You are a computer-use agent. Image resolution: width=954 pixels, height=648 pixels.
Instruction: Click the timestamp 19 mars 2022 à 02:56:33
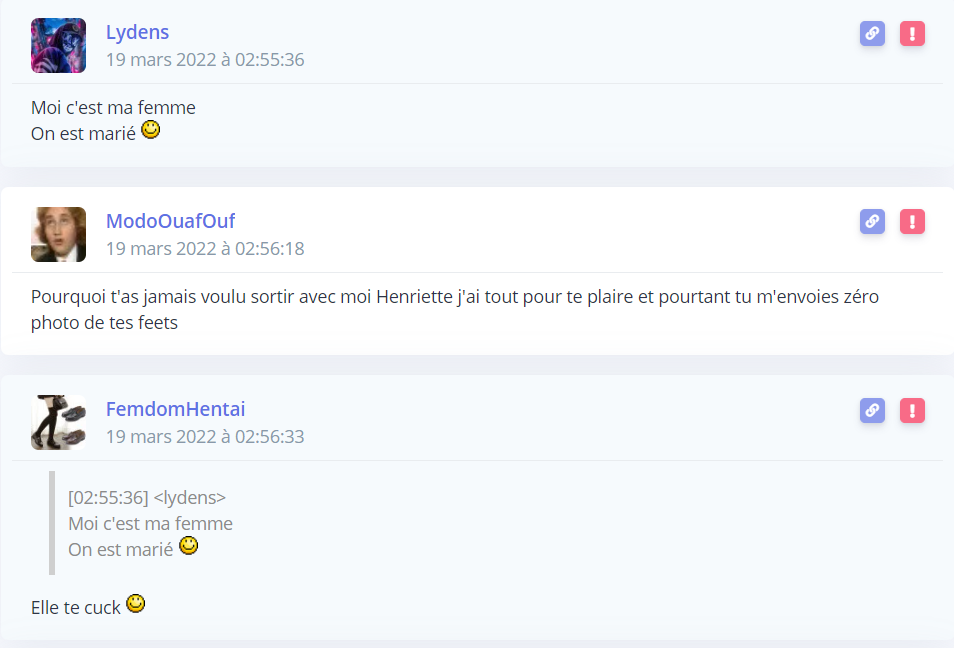(205, 436)
